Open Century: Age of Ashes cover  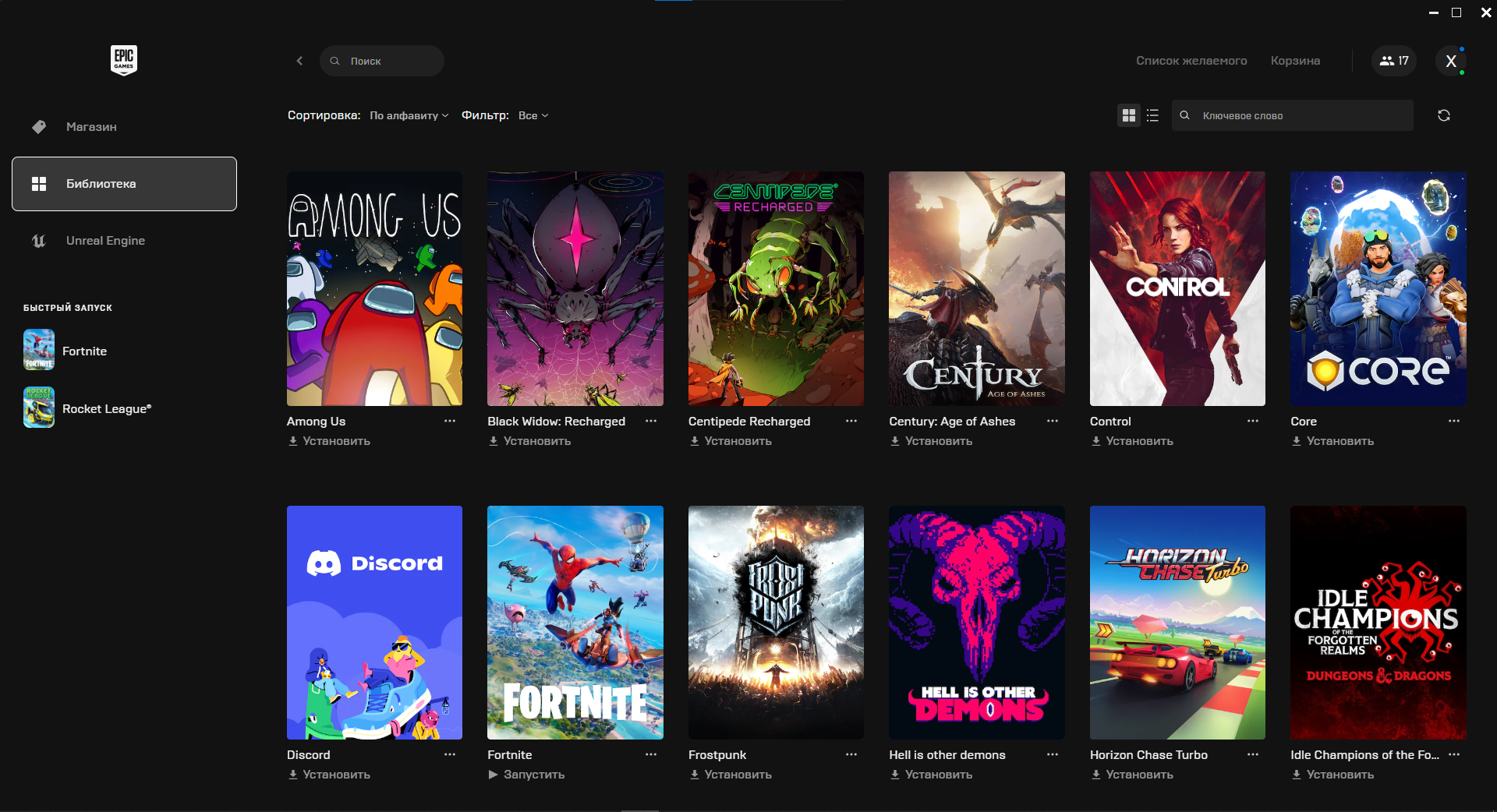coord(977,288)
